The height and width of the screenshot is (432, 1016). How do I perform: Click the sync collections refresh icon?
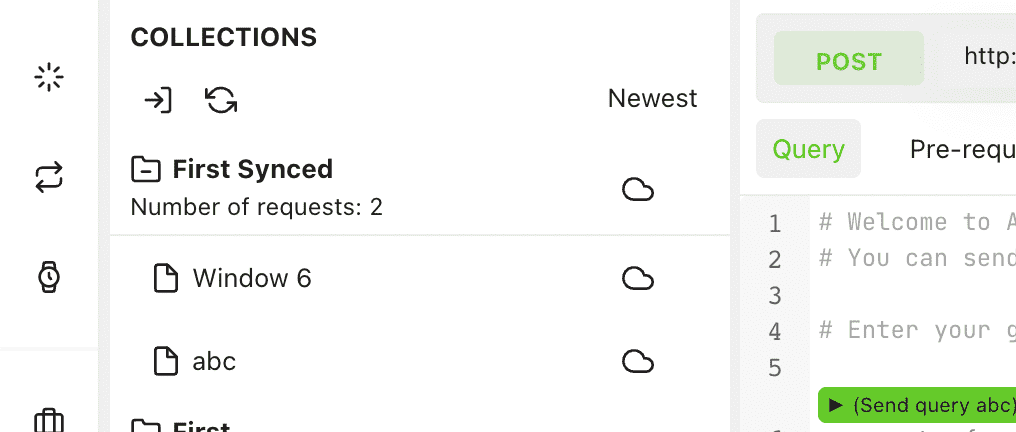coord(221,99)
